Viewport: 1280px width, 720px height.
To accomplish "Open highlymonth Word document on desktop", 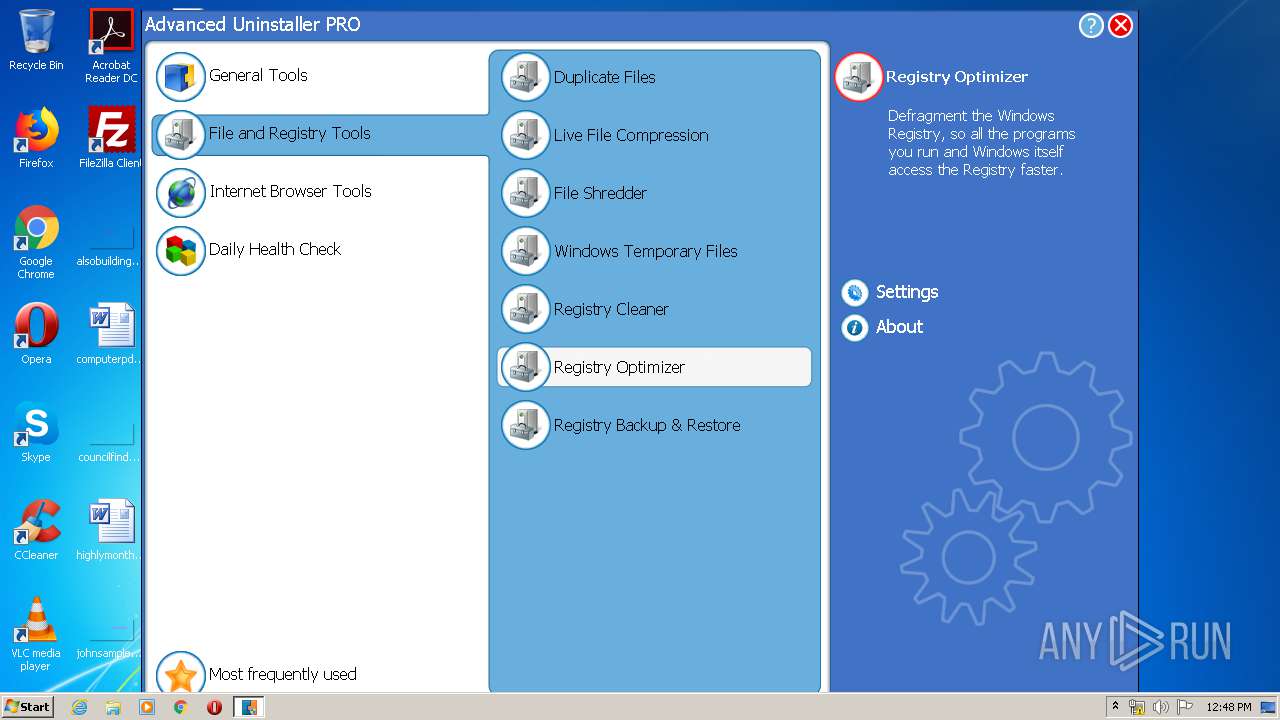I will pyautogui.click(x=111, y=530).
